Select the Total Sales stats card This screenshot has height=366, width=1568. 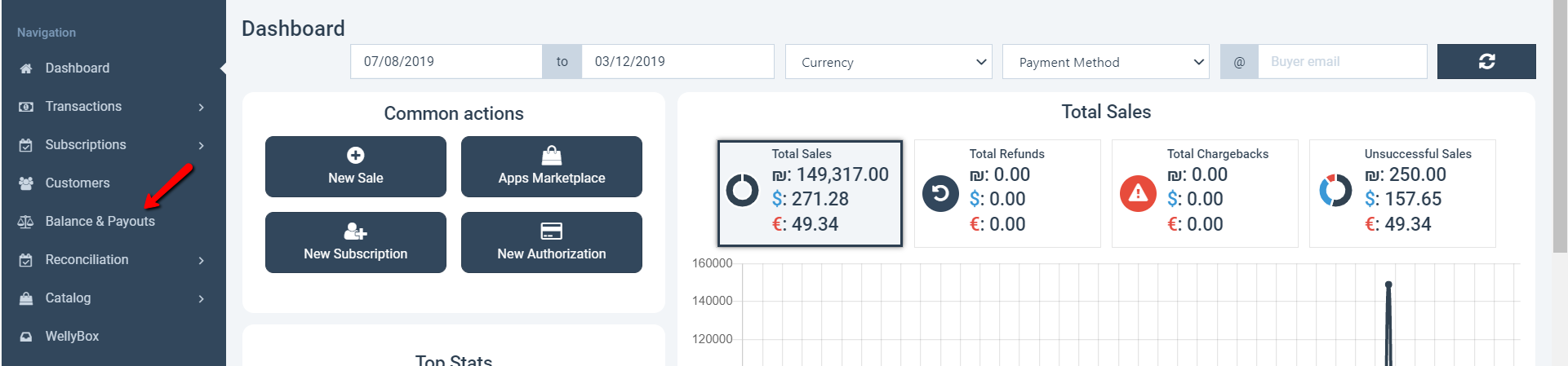tap(810, 193)
